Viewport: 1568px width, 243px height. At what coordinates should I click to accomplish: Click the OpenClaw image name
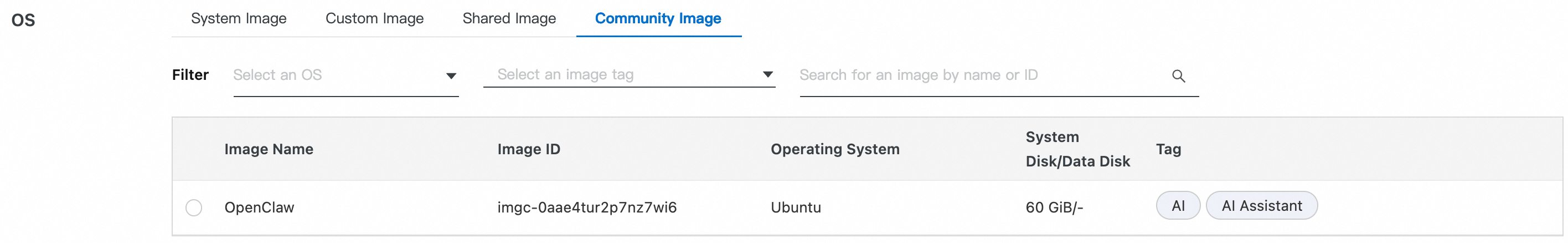pos(259,207)
